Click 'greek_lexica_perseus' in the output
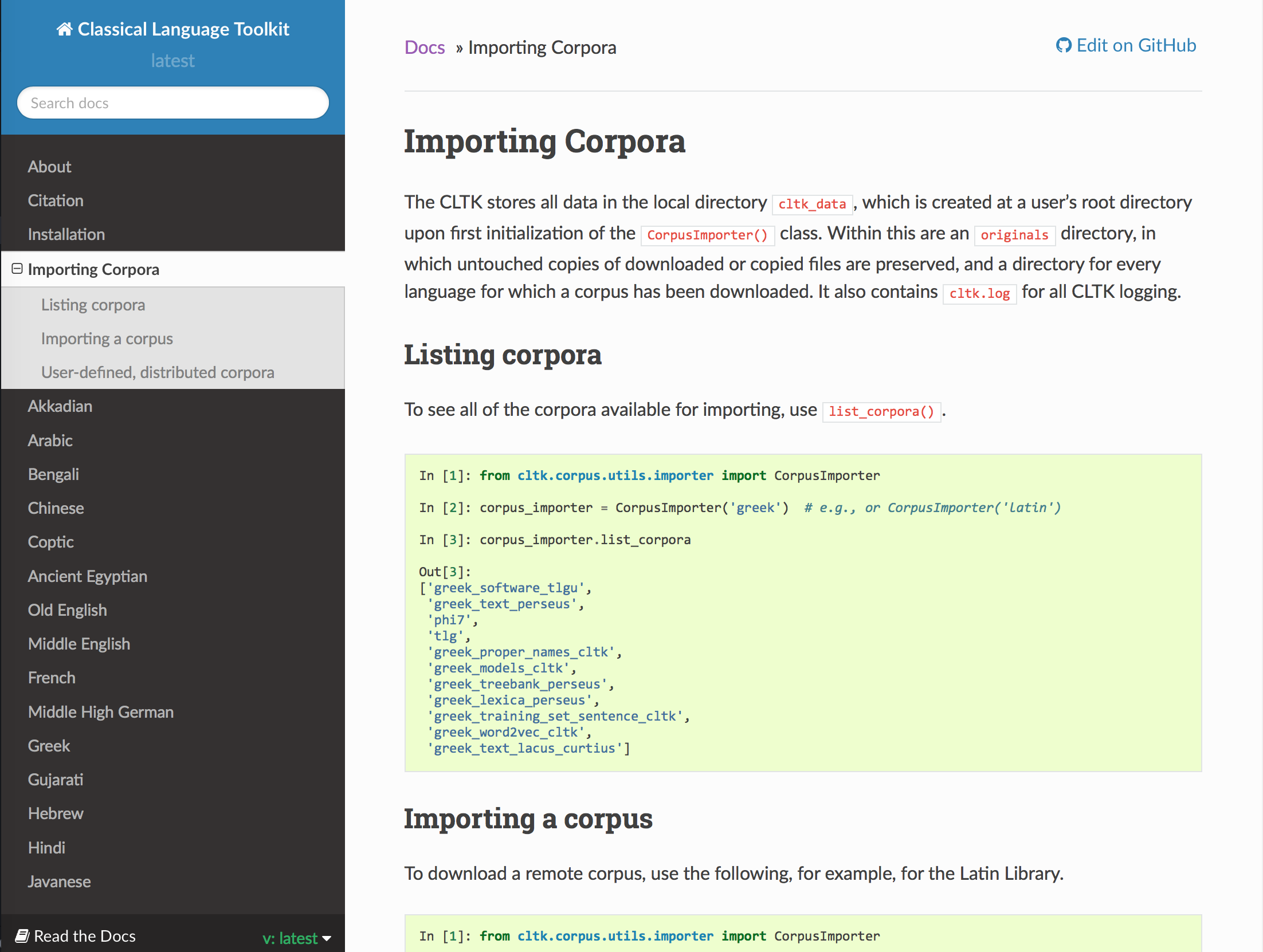The height and width of the screenshot is (952, 1263). pyautogui.click(x=510, y=701)
